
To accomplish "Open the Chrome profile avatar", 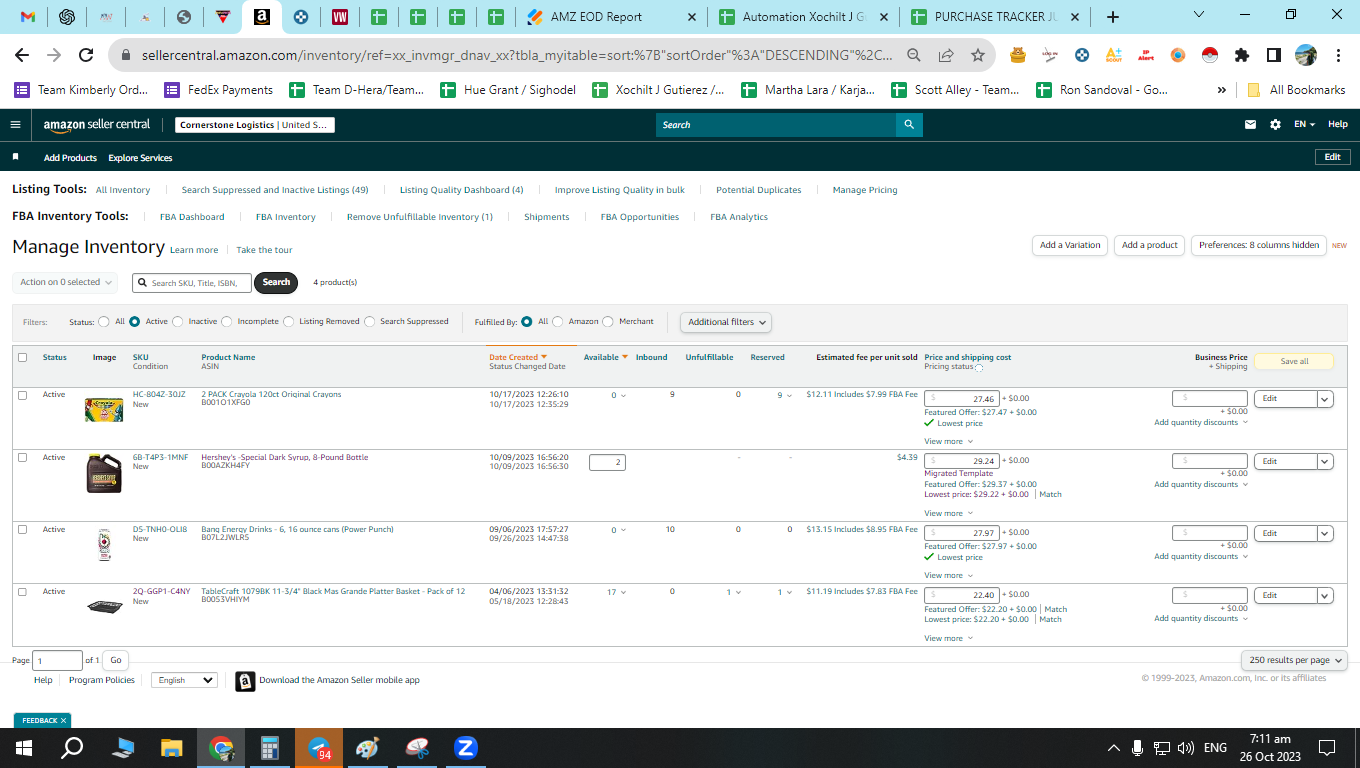I will [1306, 56].
